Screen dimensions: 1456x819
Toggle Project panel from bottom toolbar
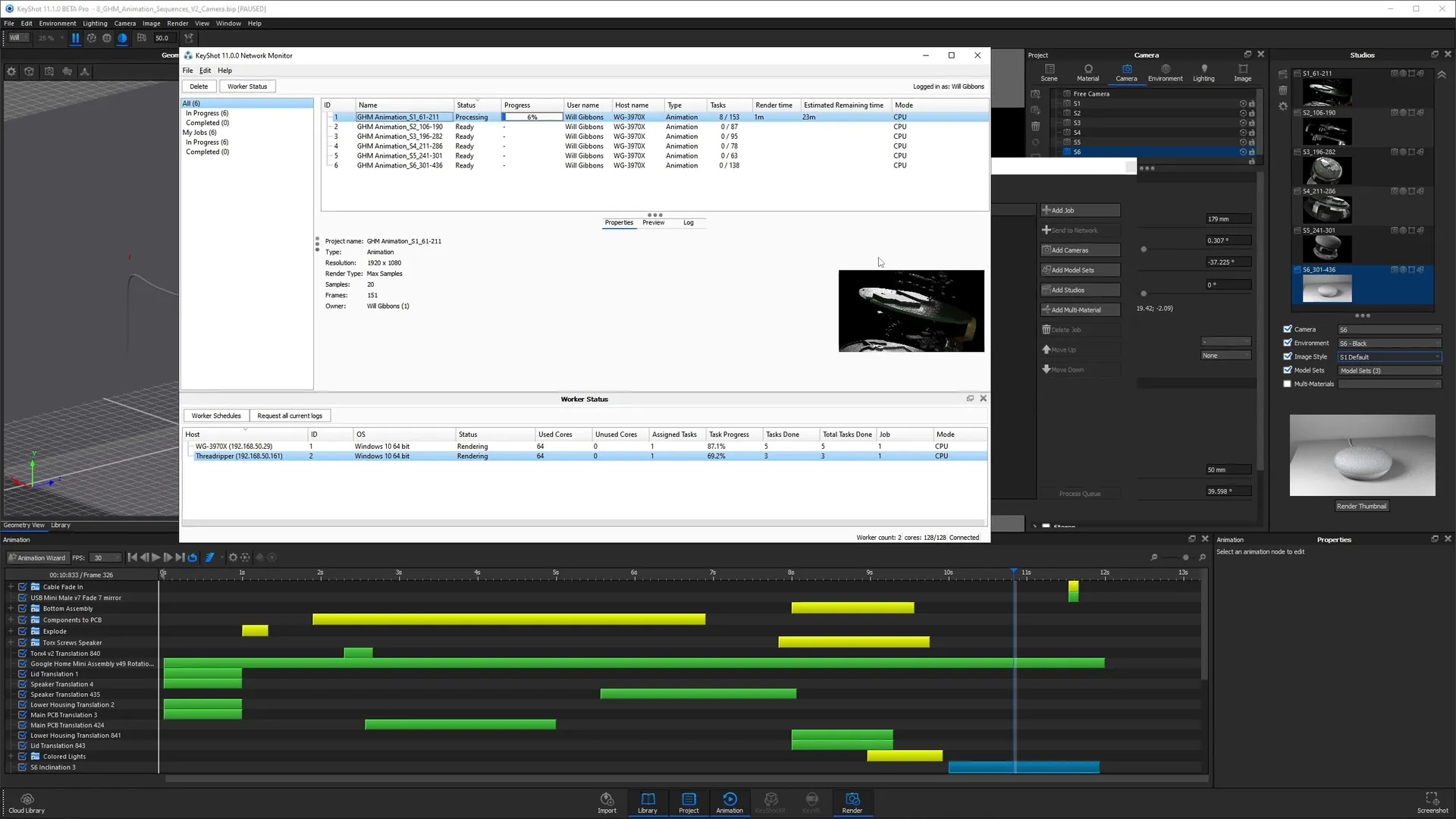(x=689, y=803)
